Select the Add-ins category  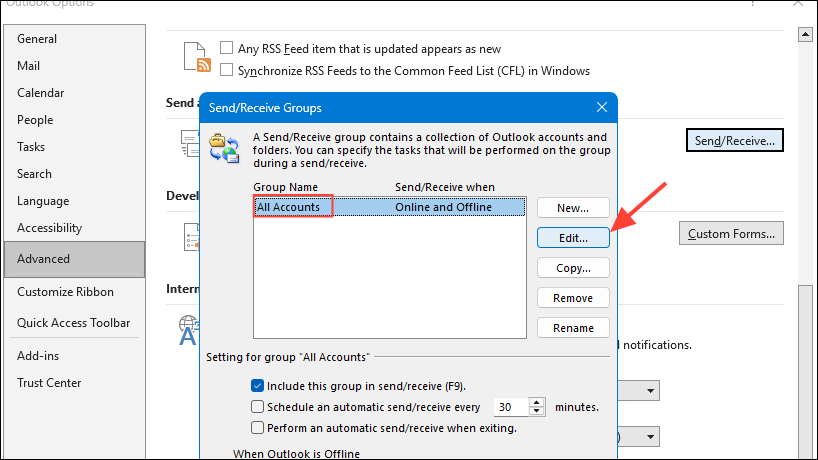(x=38, y=356)
